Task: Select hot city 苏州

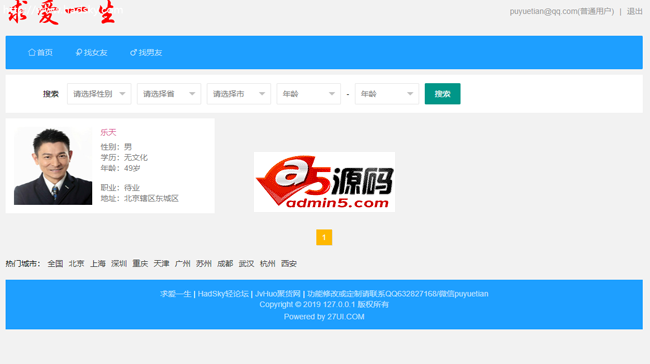Action: [204, 264]
